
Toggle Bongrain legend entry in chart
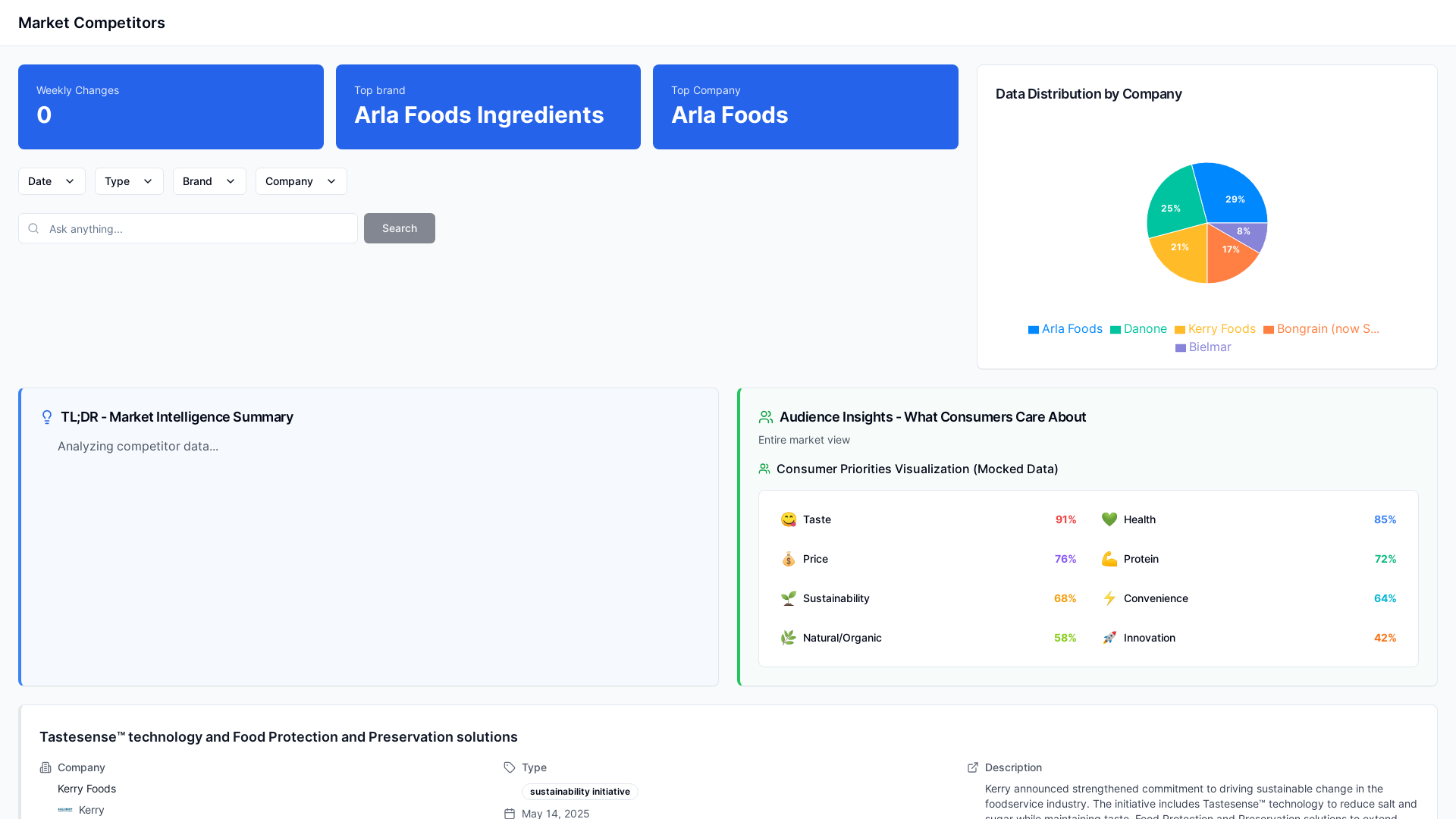(1321, 329)
